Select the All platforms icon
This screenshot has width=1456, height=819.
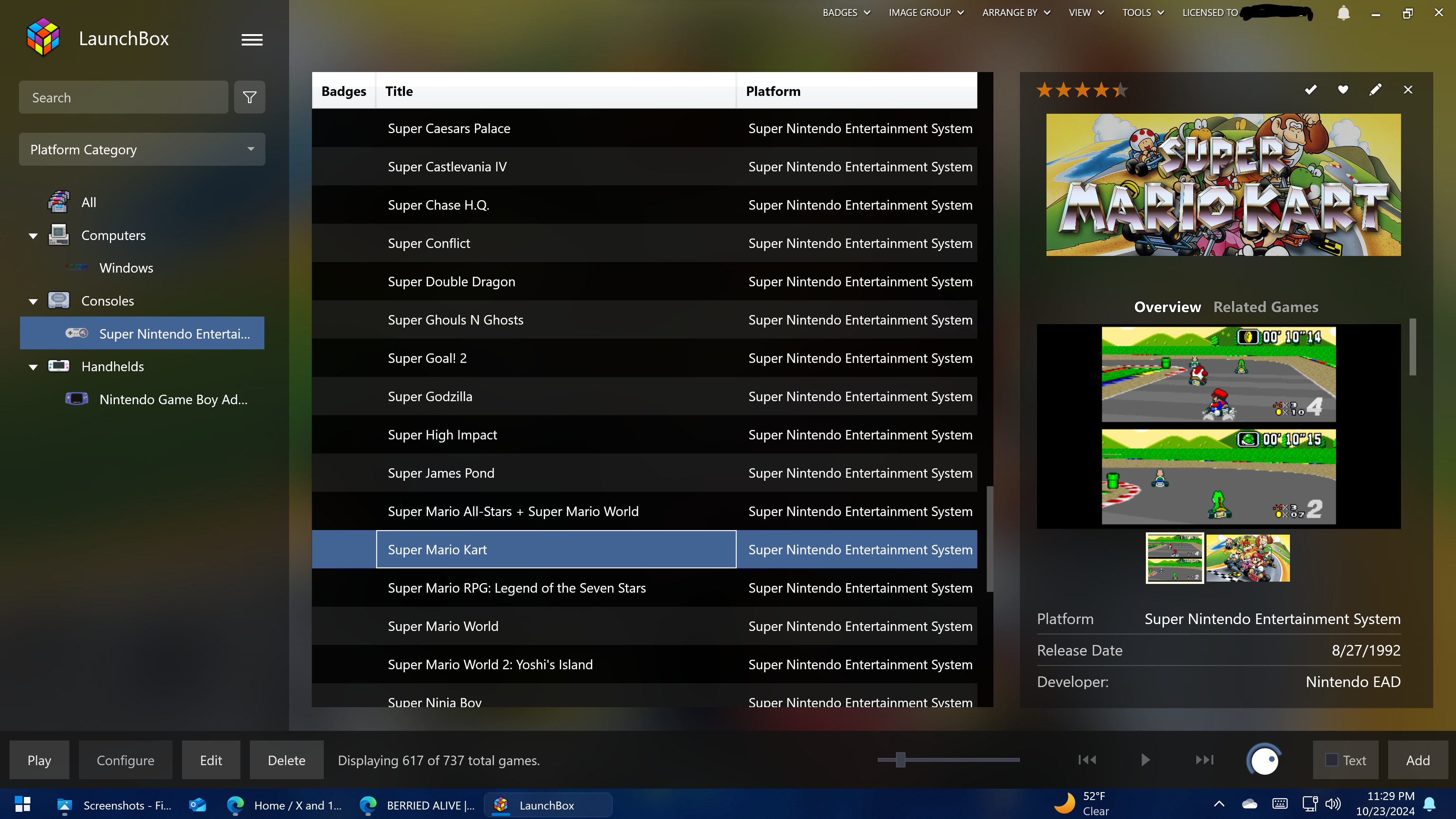[58, 202]
